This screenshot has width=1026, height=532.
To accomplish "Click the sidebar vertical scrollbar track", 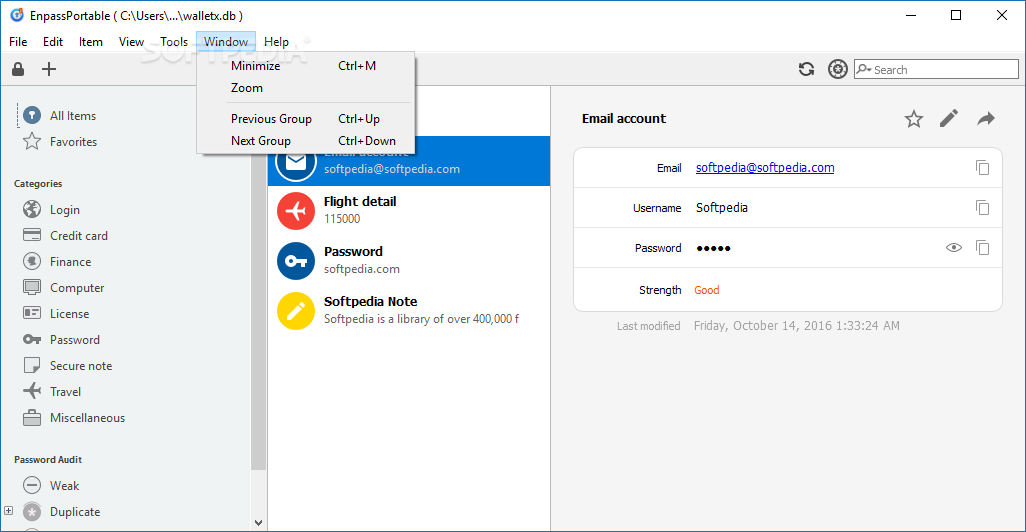I will (x=258, y=492).
